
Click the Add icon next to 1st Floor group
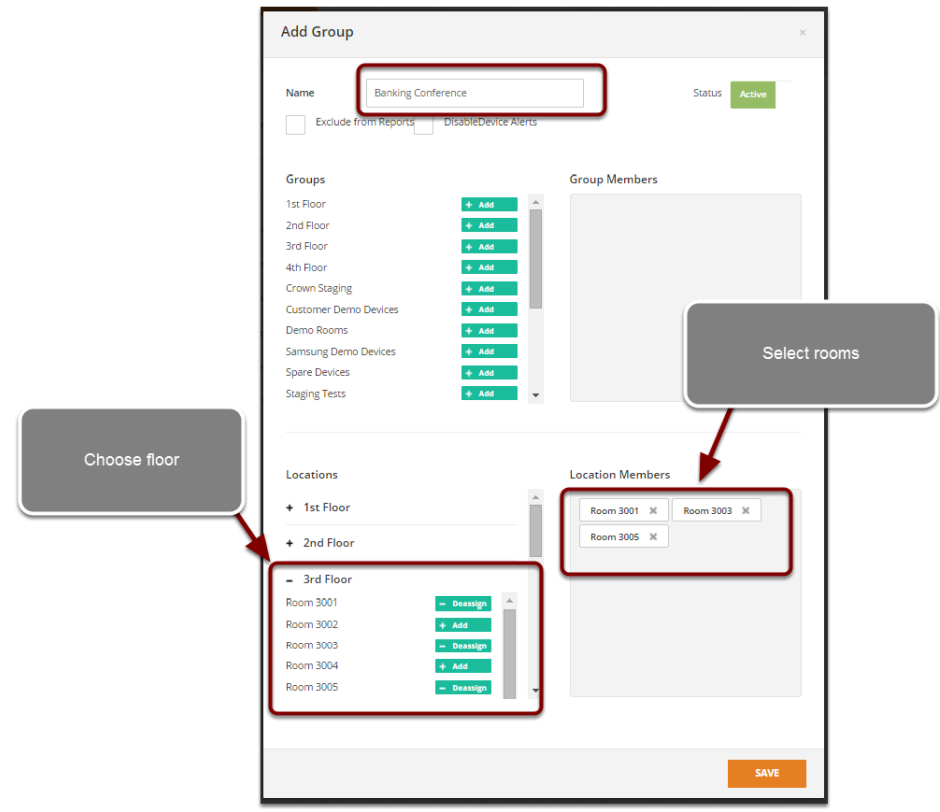pyautogui.click(x=488, y=204)
